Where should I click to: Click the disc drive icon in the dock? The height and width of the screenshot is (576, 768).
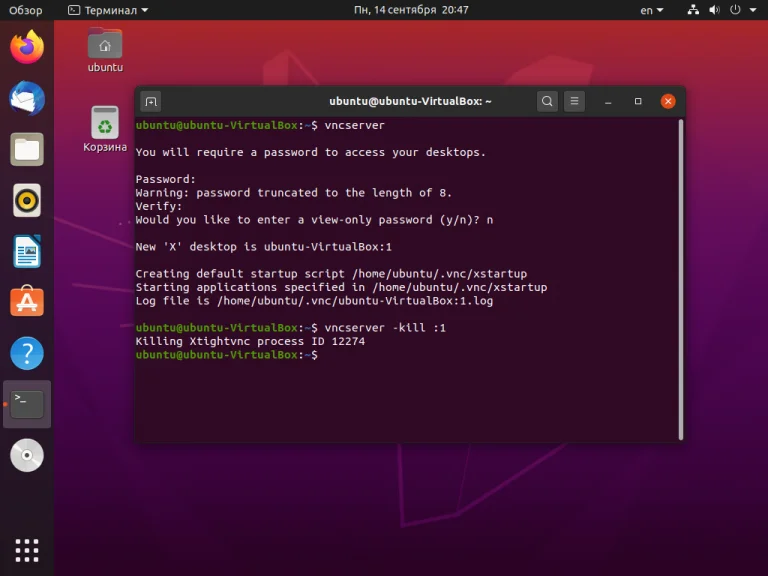pos(27,455)
